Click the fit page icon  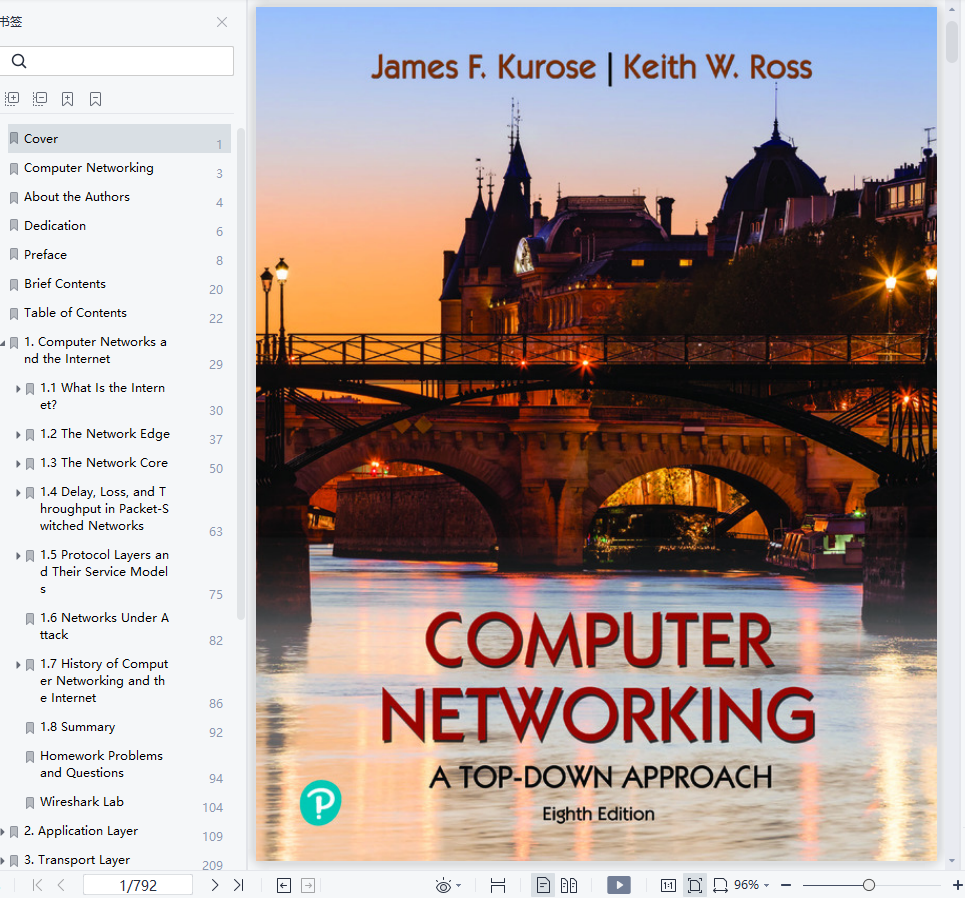(x=695, y=885)
